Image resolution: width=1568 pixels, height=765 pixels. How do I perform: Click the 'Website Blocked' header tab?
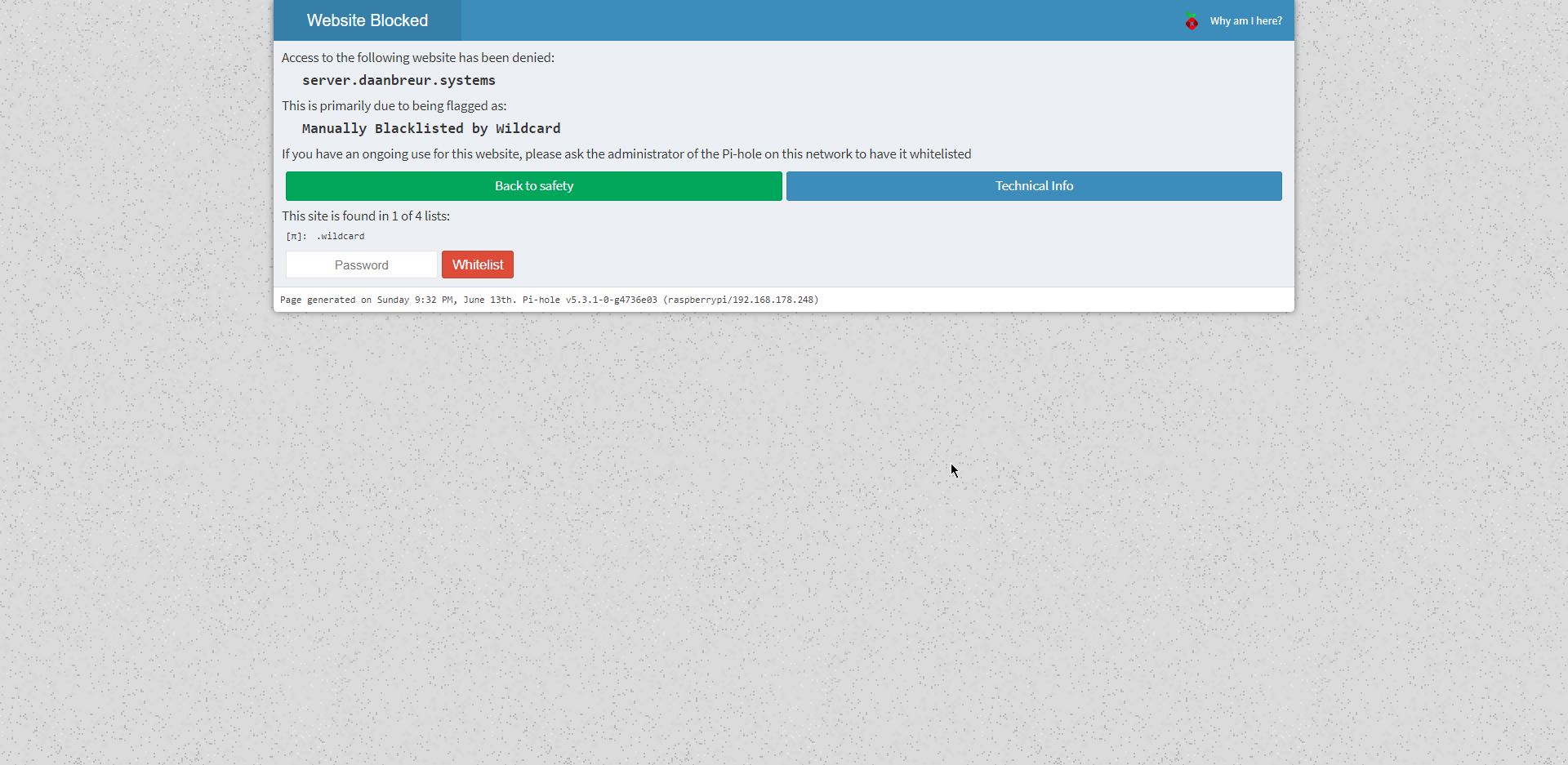(x=367, y=20)
